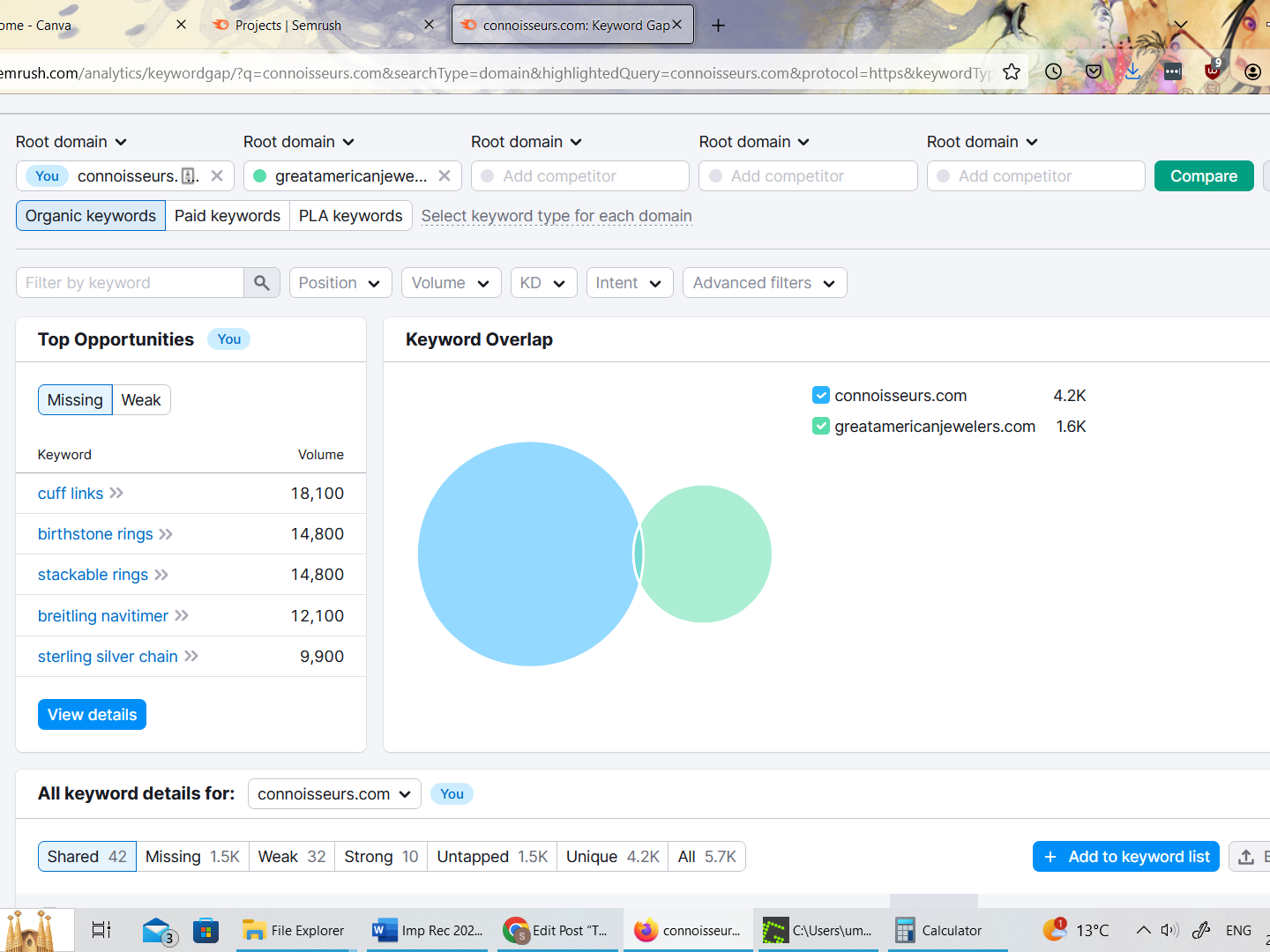
Task: Remove connoisseurs domain with its X
Action: (217, 175)
